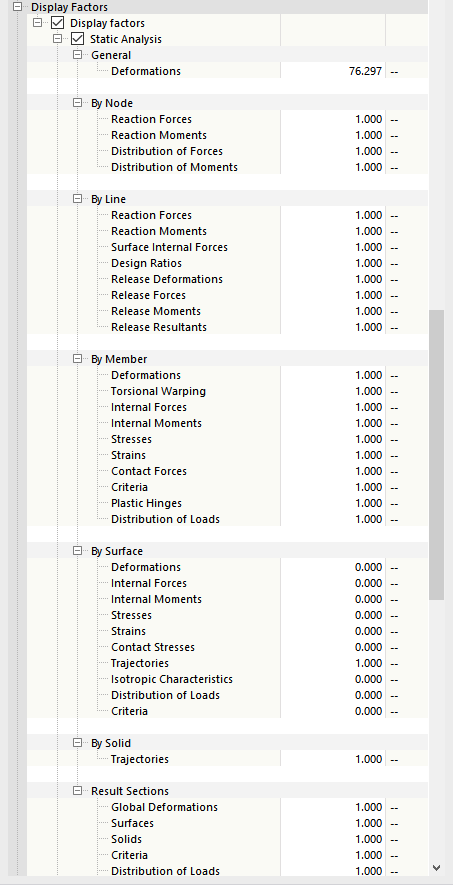Select By Surface Stresses row

(x=228, y=615)
